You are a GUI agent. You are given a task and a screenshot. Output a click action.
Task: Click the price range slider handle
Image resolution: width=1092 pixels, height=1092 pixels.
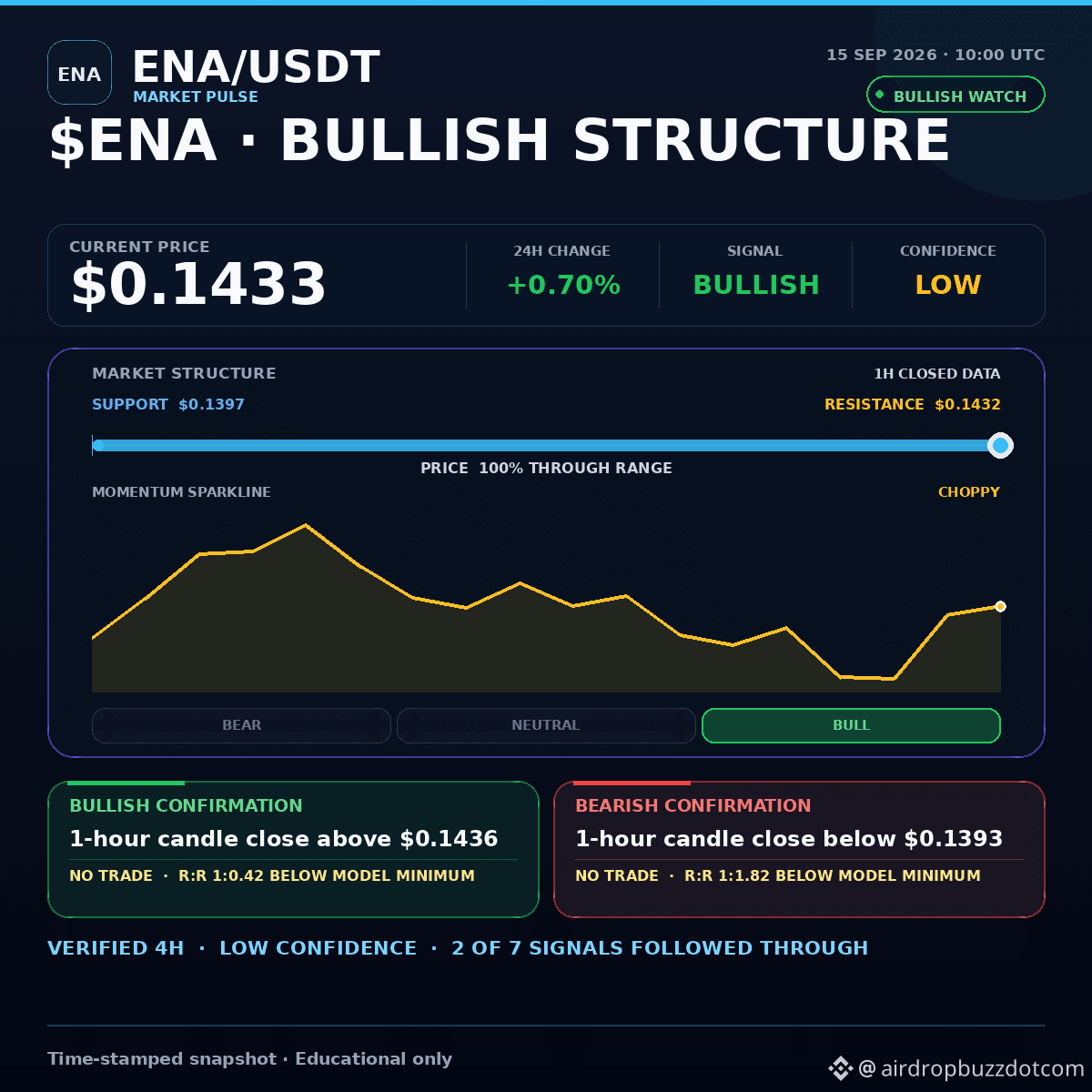(x=1000, y=446)
